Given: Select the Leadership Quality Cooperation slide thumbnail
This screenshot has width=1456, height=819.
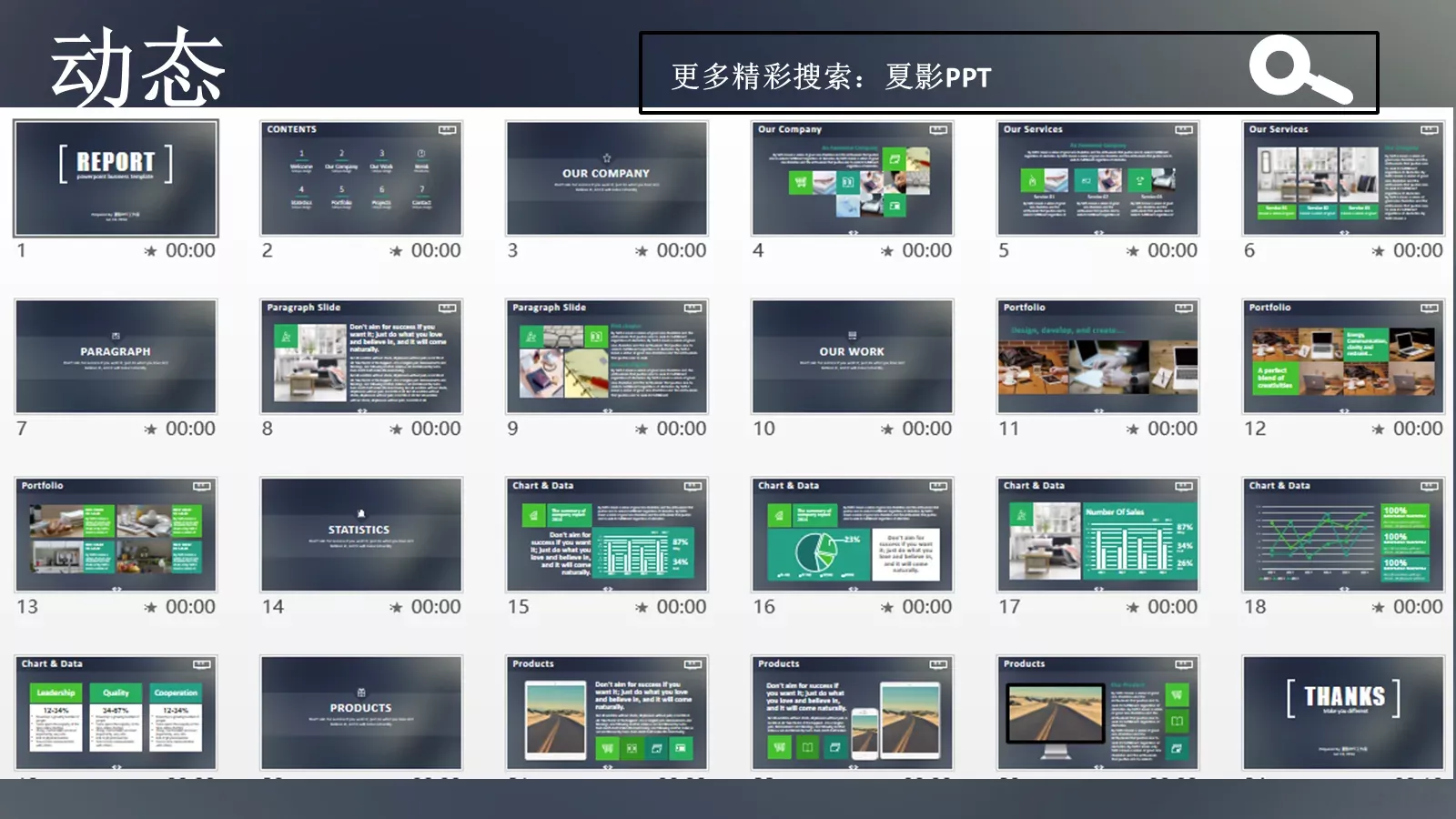Looking at the screenshot, I should point(116,713).
